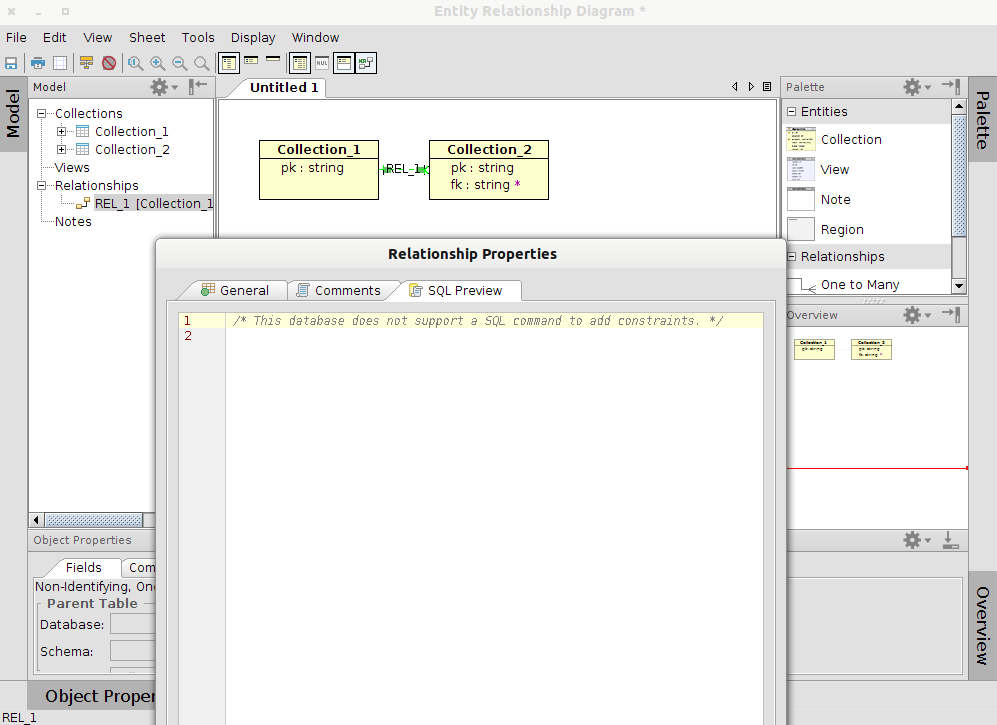Select Collection_2 entity box in diagram

coord(488,170)
